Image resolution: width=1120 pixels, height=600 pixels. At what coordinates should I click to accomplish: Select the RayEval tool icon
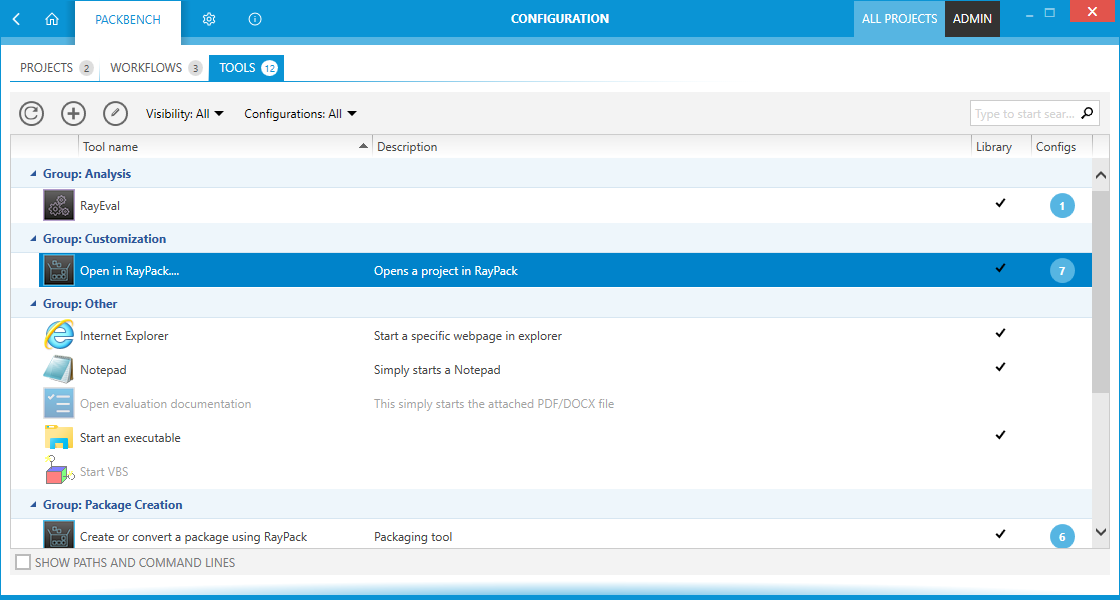click(x=58, y=204)
